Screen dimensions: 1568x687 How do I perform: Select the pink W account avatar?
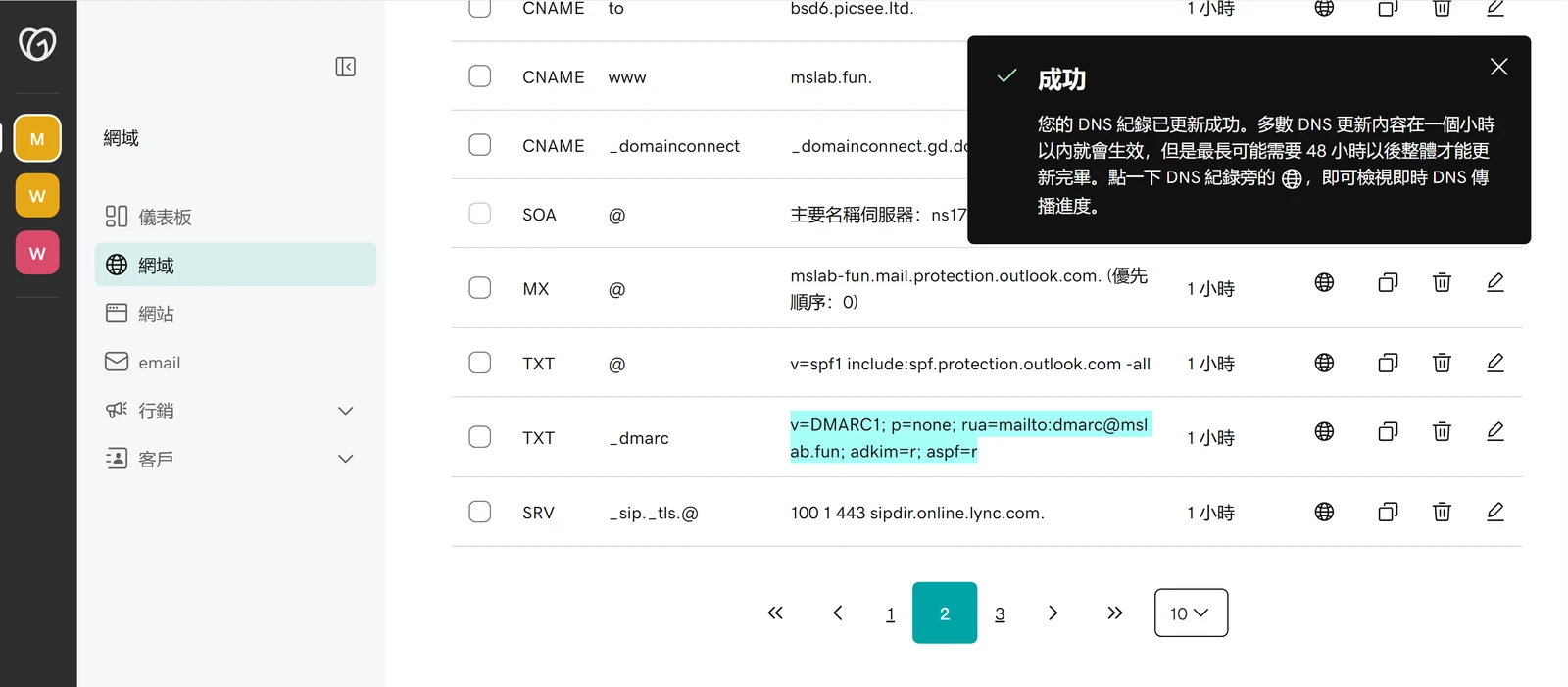(x=37, y=253)
